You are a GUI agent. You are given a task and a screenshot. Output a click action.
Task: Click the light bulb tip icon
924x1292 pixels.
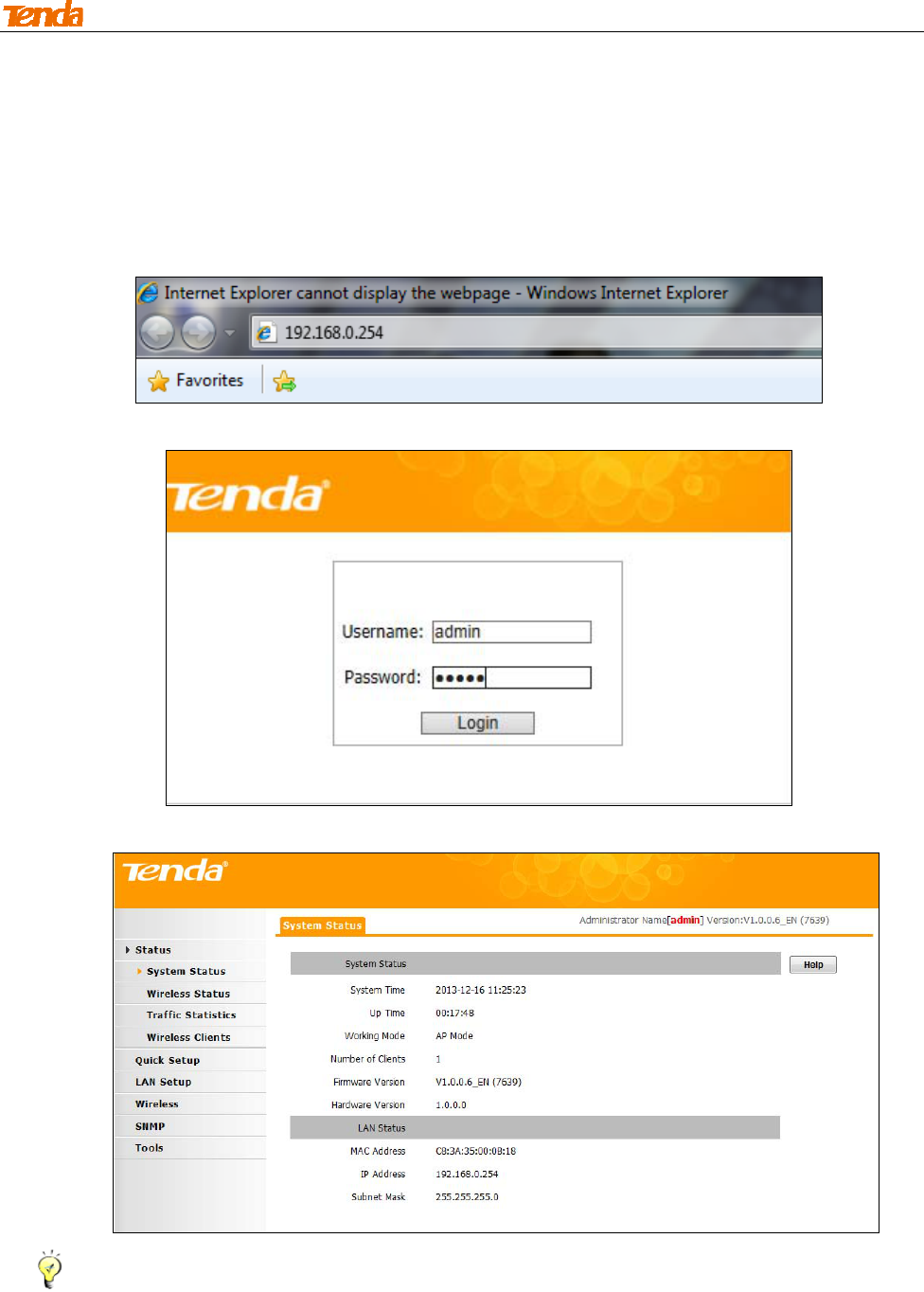49,1269
